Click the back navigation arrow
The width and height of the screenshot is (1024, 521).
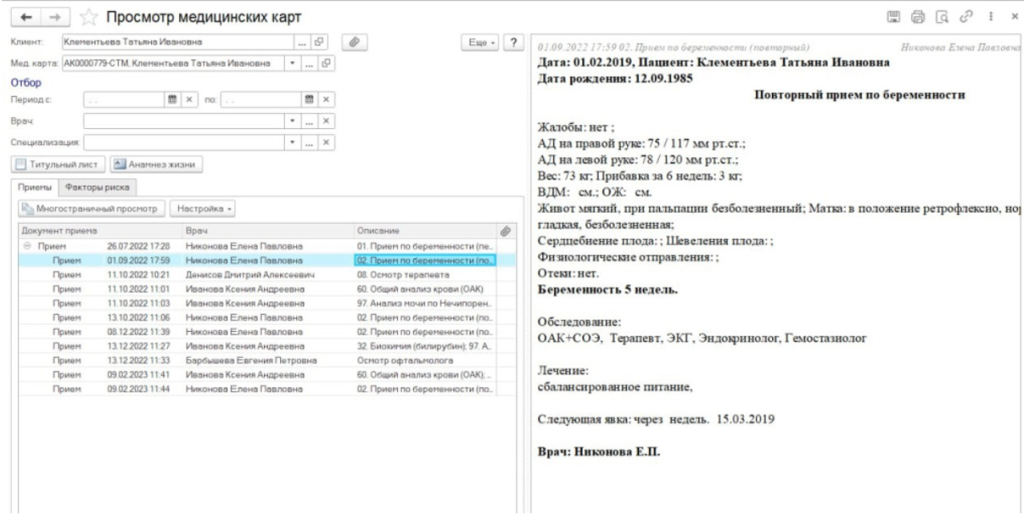tap(27, 16)
